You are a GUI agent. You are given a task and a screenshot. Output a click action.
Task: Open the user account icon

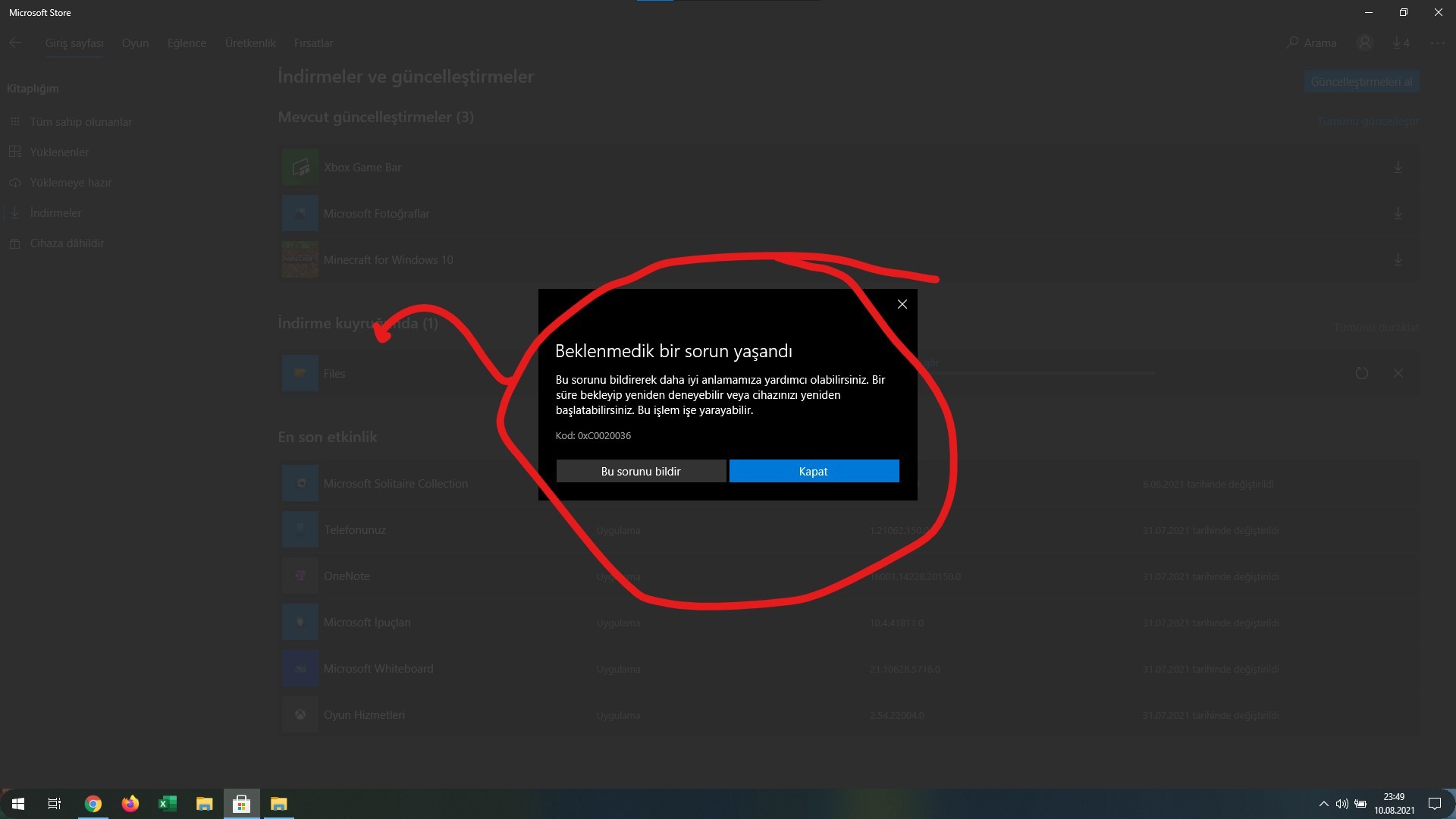coord(1365,43)
